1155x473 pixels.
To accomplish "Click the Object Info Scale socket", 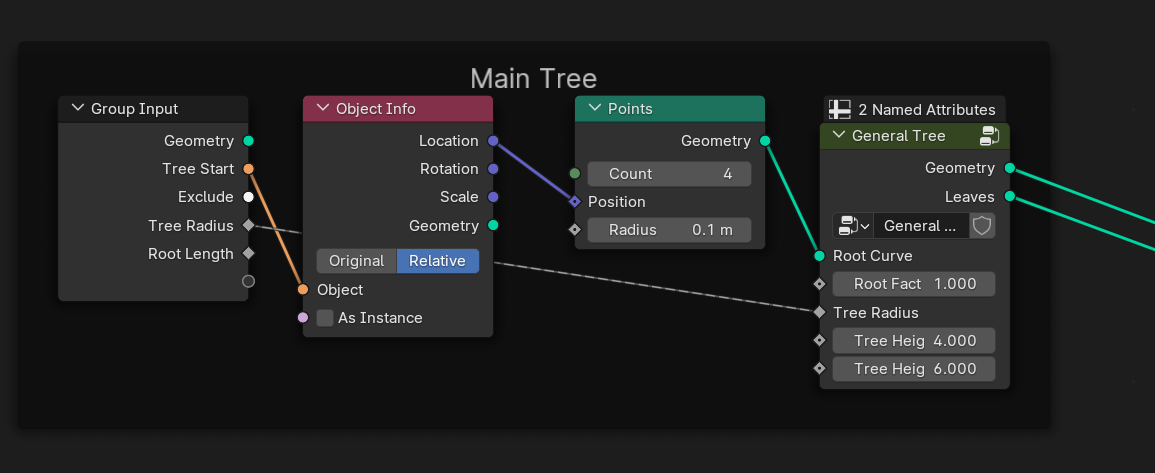I will [493, 197].
